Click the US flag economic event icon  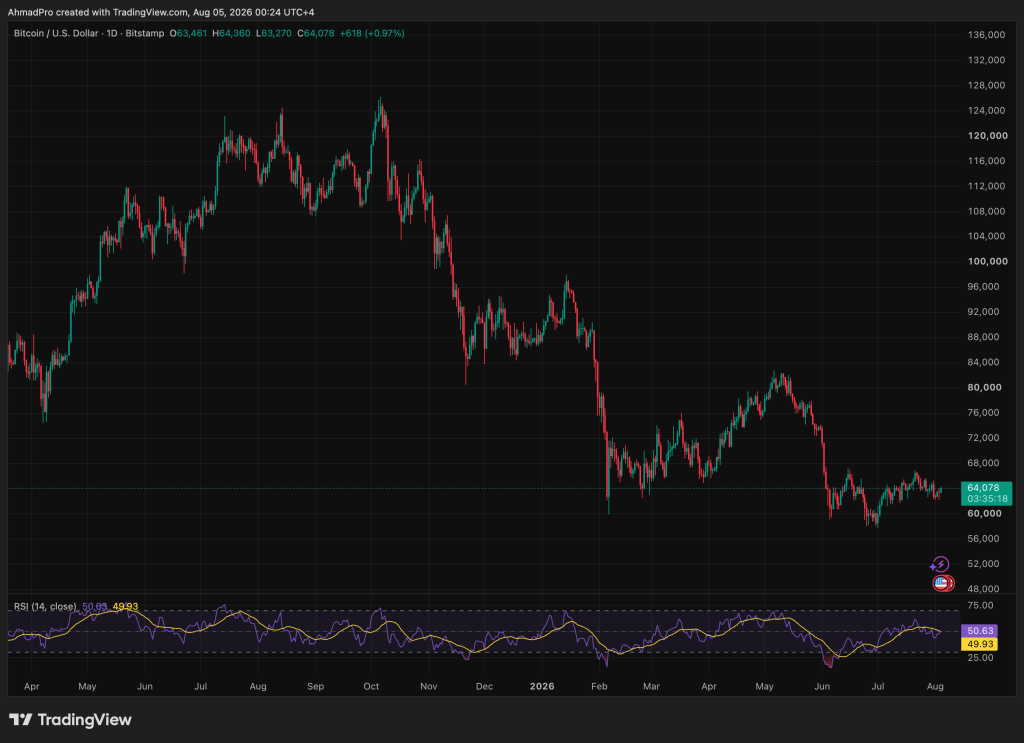(942, 583)
